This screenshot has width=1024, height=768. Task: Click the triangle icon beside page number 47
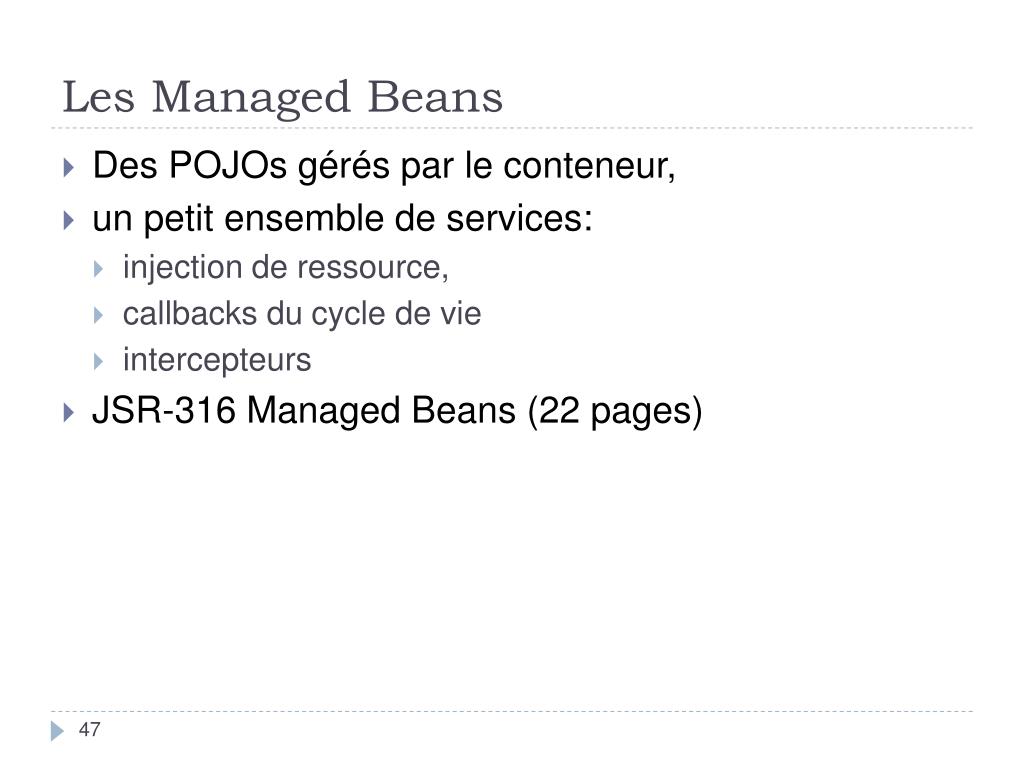(x=57, y=731)
